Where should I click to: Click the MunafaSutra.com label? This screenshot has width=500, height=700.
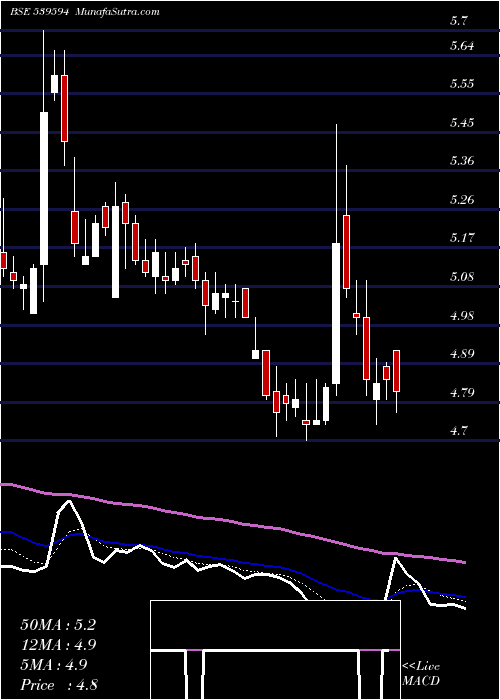[x=118, y=12]
